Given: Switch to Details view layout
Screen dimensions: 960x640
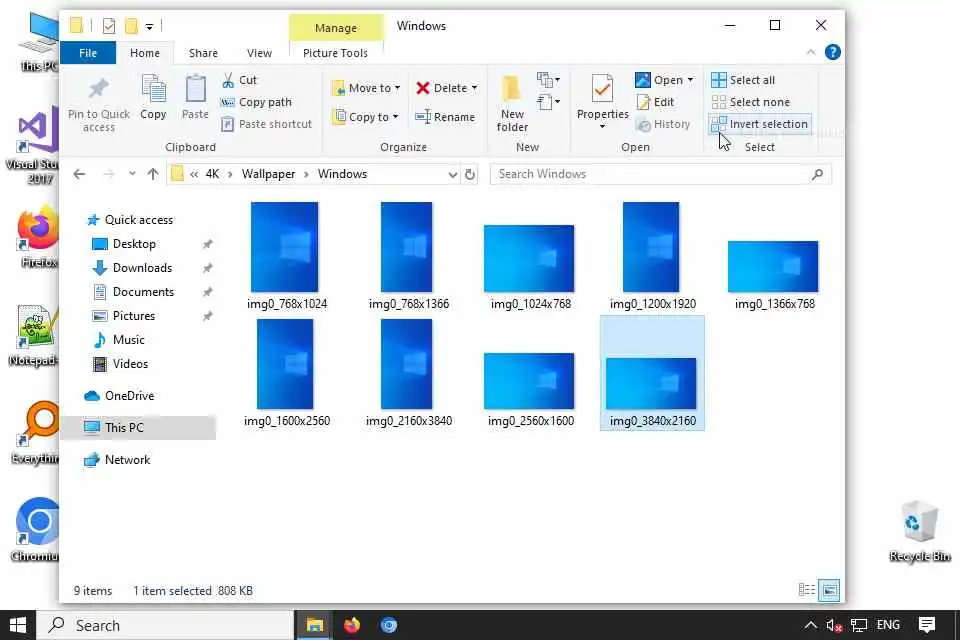Looking at the screenshot, I should coord(807,590).
